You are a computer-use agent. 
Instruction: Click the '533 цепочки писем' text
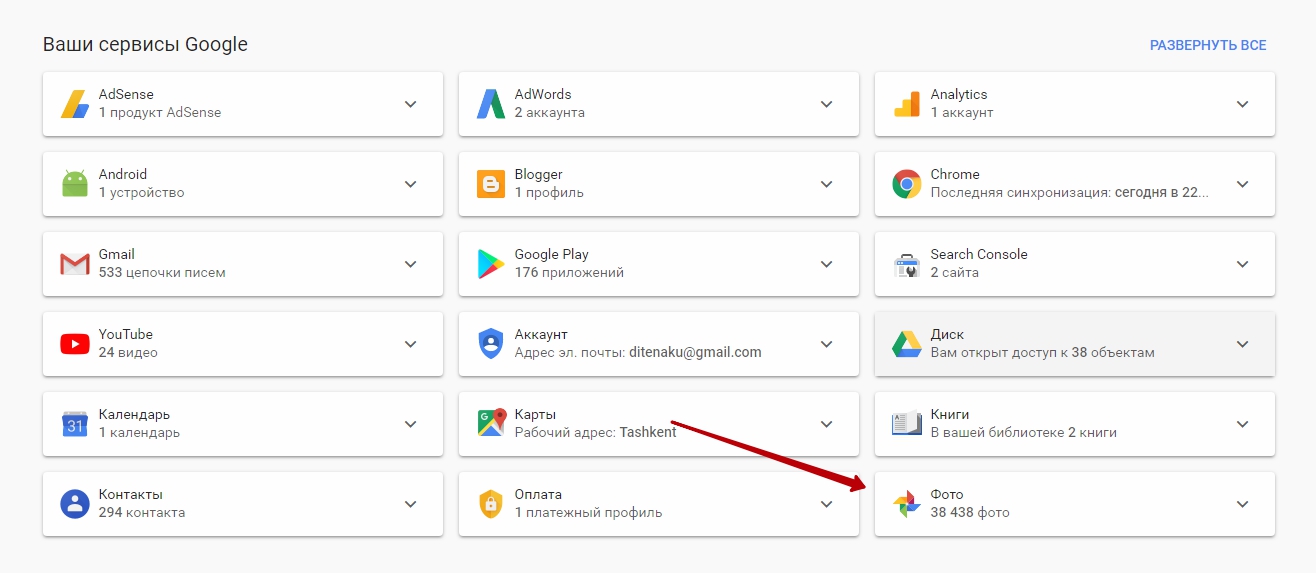[x=162, y=273]
